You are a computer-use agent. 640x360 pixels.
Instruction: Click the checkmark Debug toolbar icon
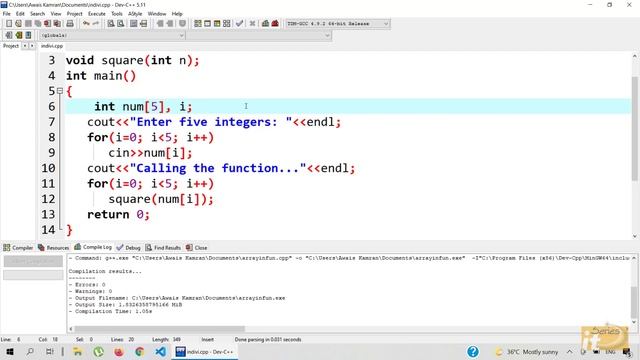click(240, 24)
